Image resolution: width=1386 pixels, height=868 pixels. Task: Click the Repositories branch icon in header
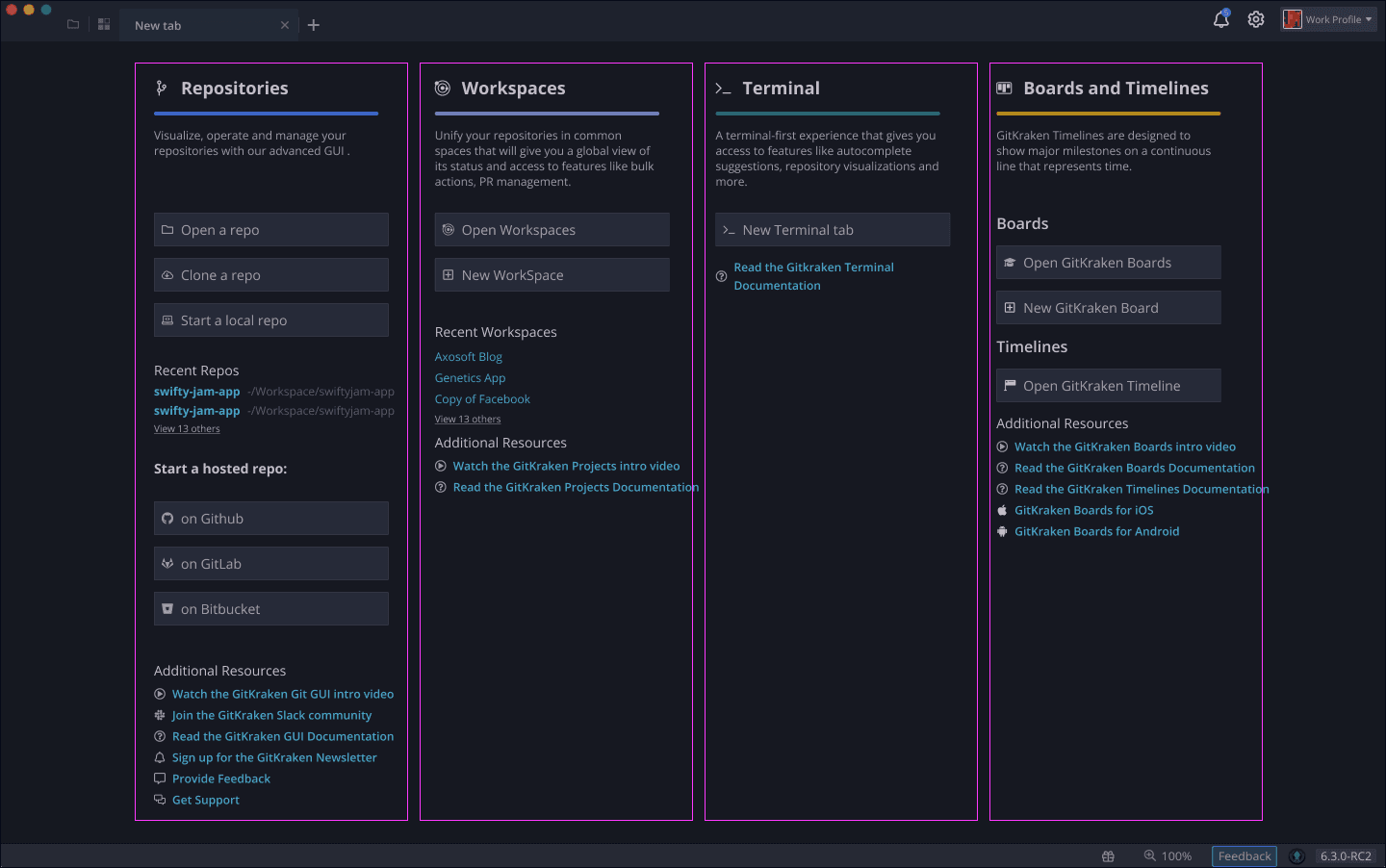click(x=162, y=89)
